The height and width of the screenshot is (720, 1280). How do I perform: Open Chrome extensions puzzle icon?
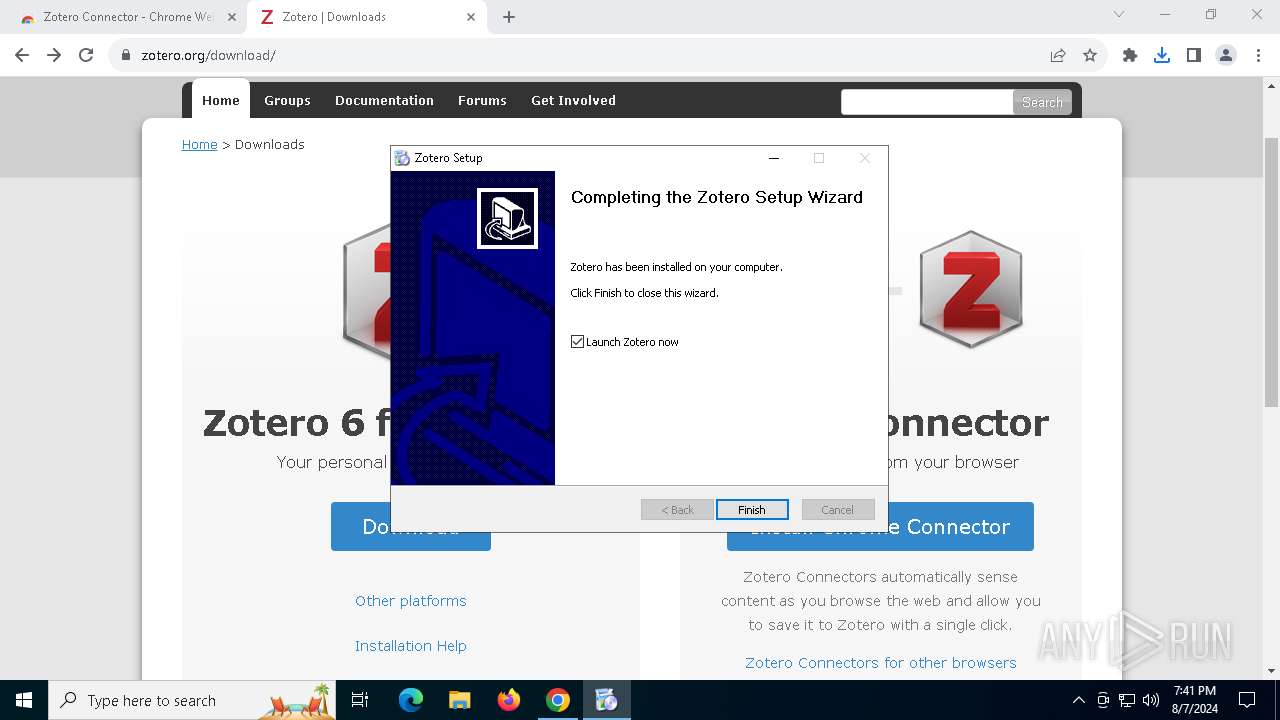coord(1130,55)
